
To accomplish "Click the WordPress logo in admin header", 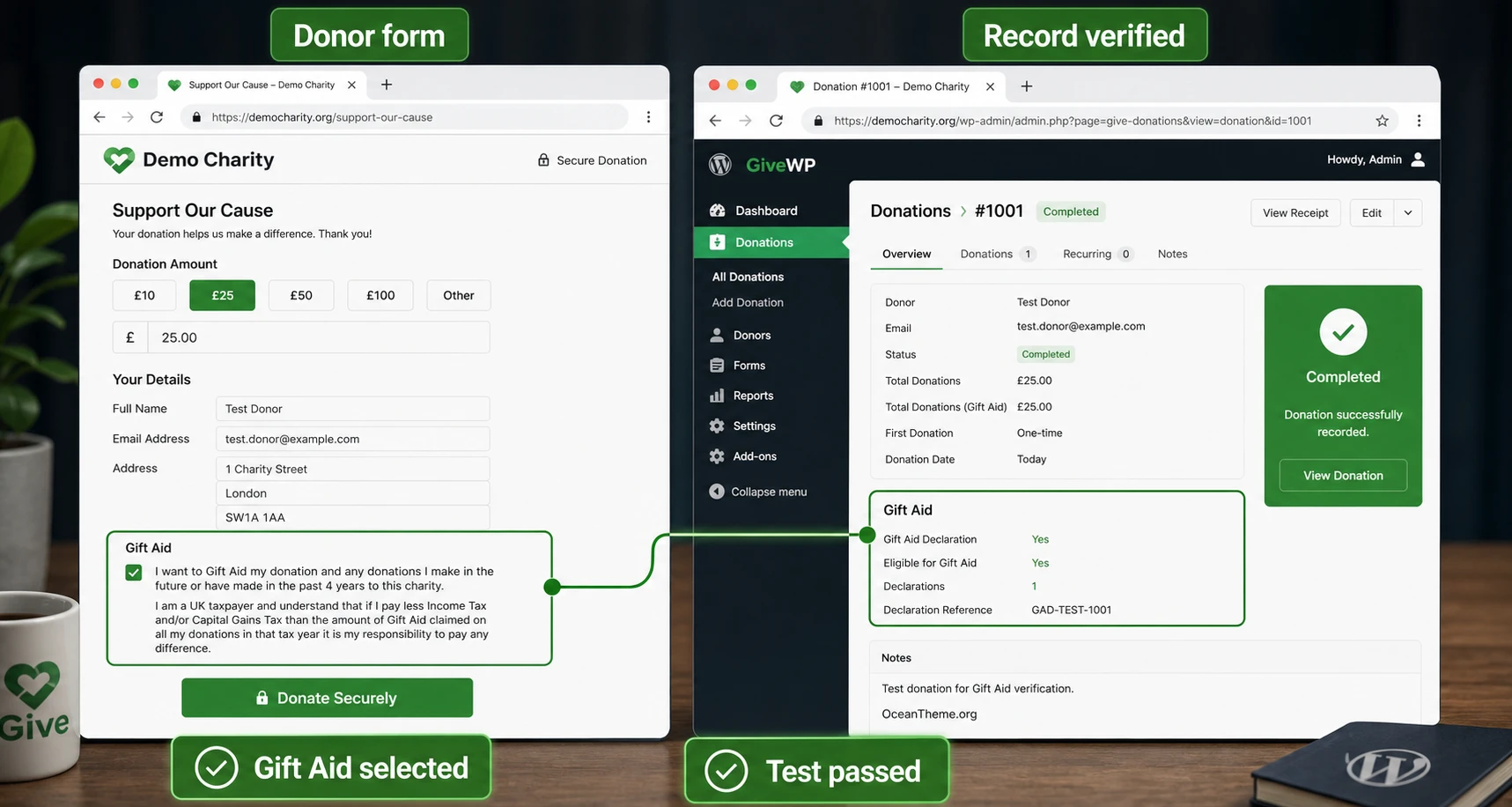I will [x=720, y=164].
